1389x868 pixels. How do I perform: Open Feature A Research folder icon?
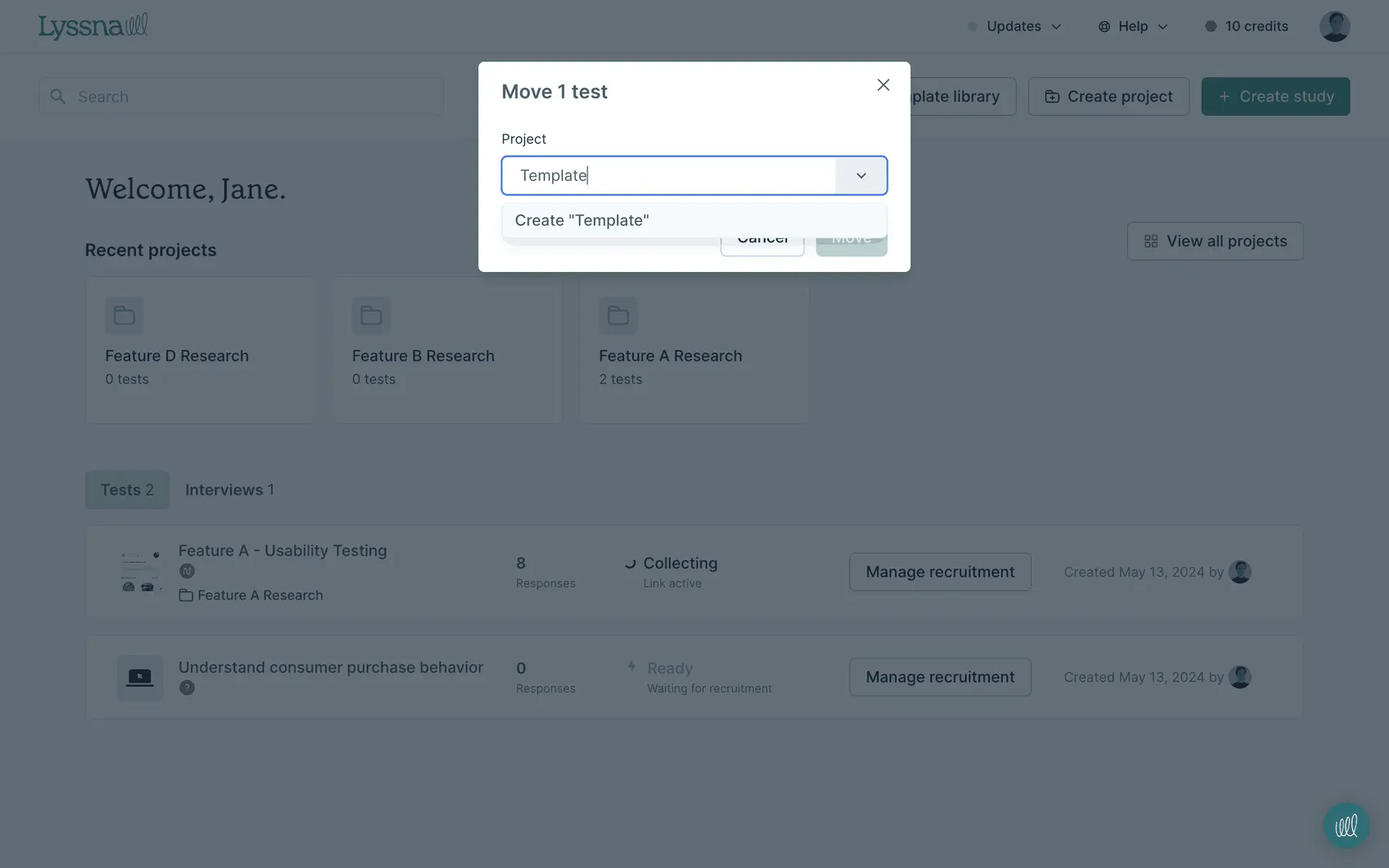pyautogui.click(x=618, y=315)
